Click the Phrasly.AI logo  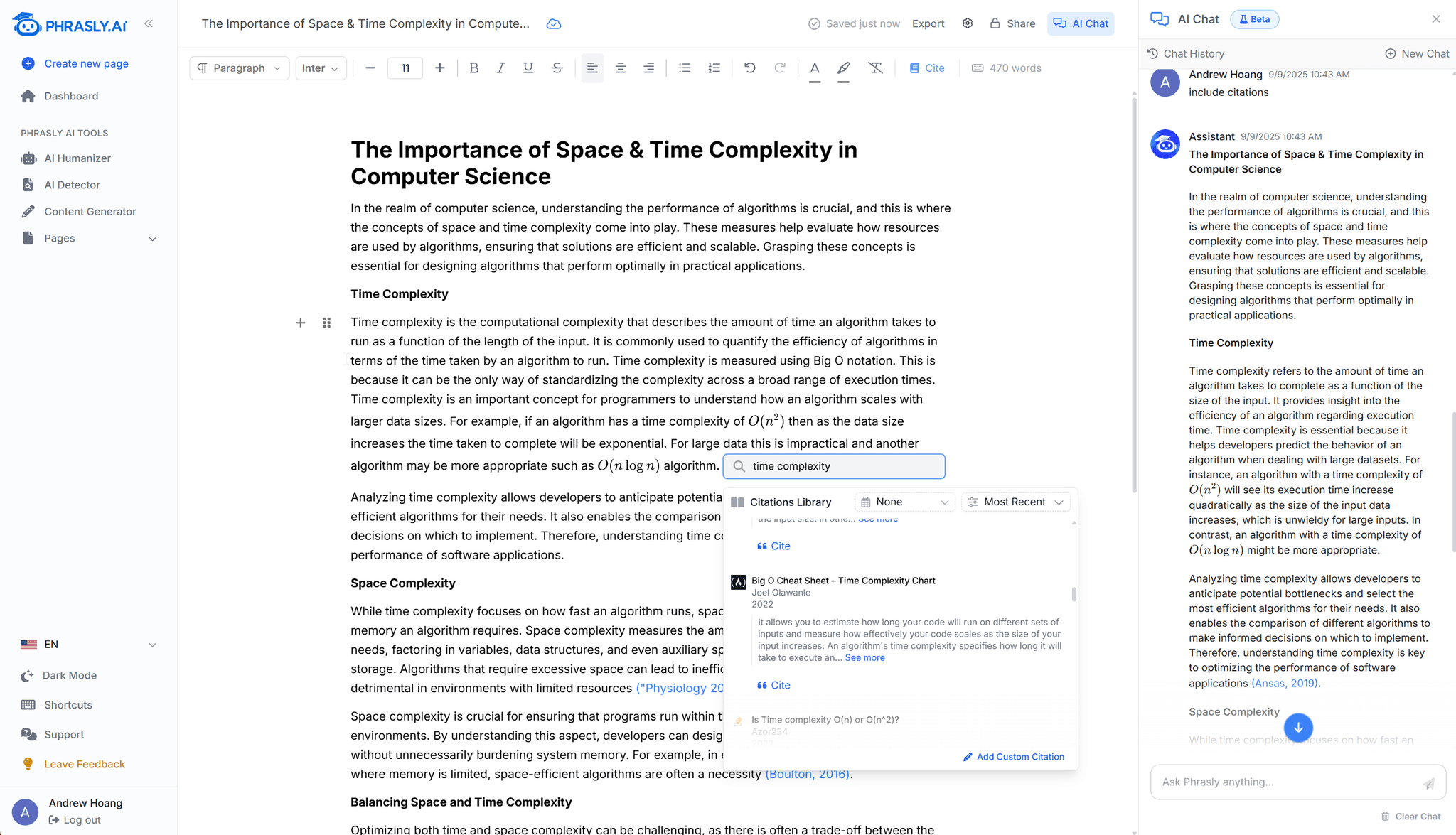pyautogui.click(x=70, y=24)
